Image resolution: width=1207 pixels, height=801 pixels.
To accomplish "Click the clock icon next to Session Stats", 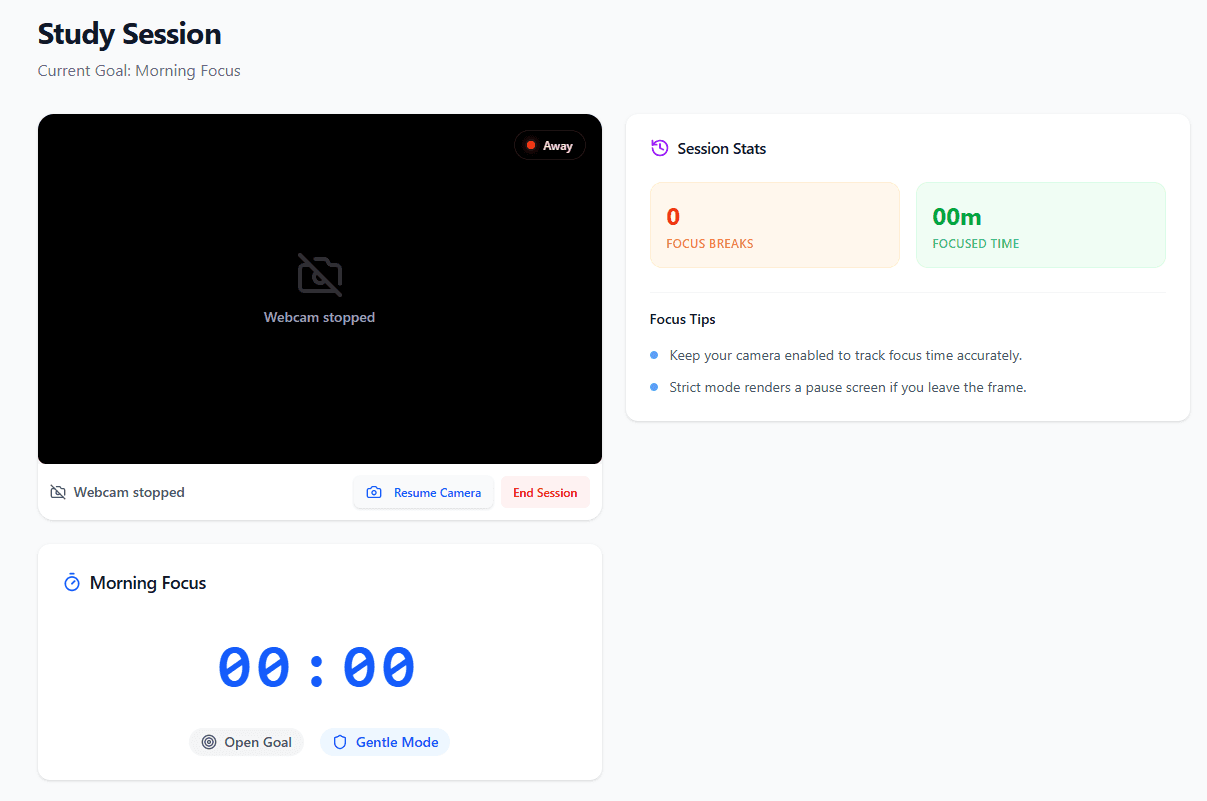I will [x=659, y=147].
